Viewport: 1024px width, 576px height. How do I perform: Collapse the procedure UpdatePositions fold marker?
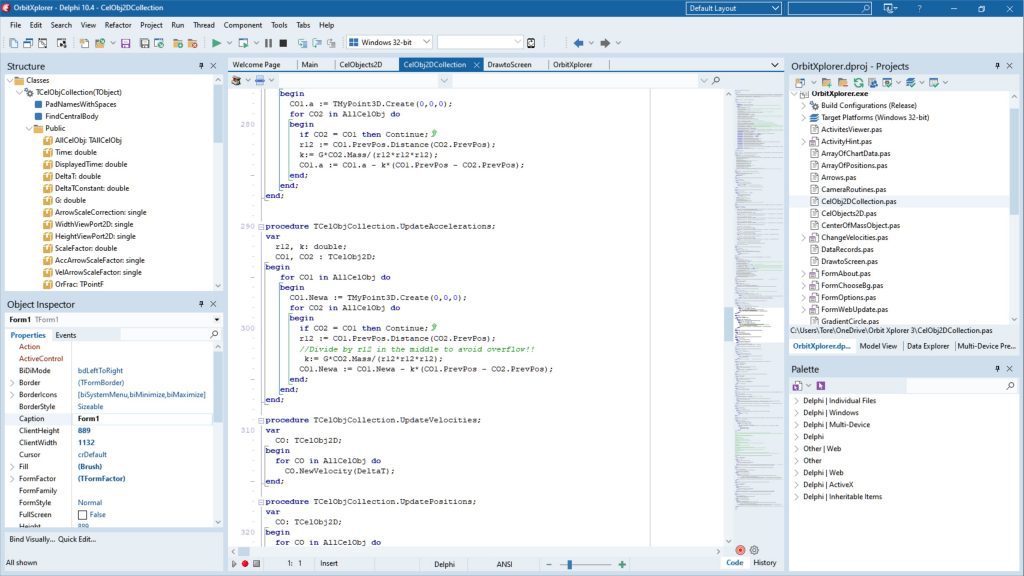[x=261, y=502]
